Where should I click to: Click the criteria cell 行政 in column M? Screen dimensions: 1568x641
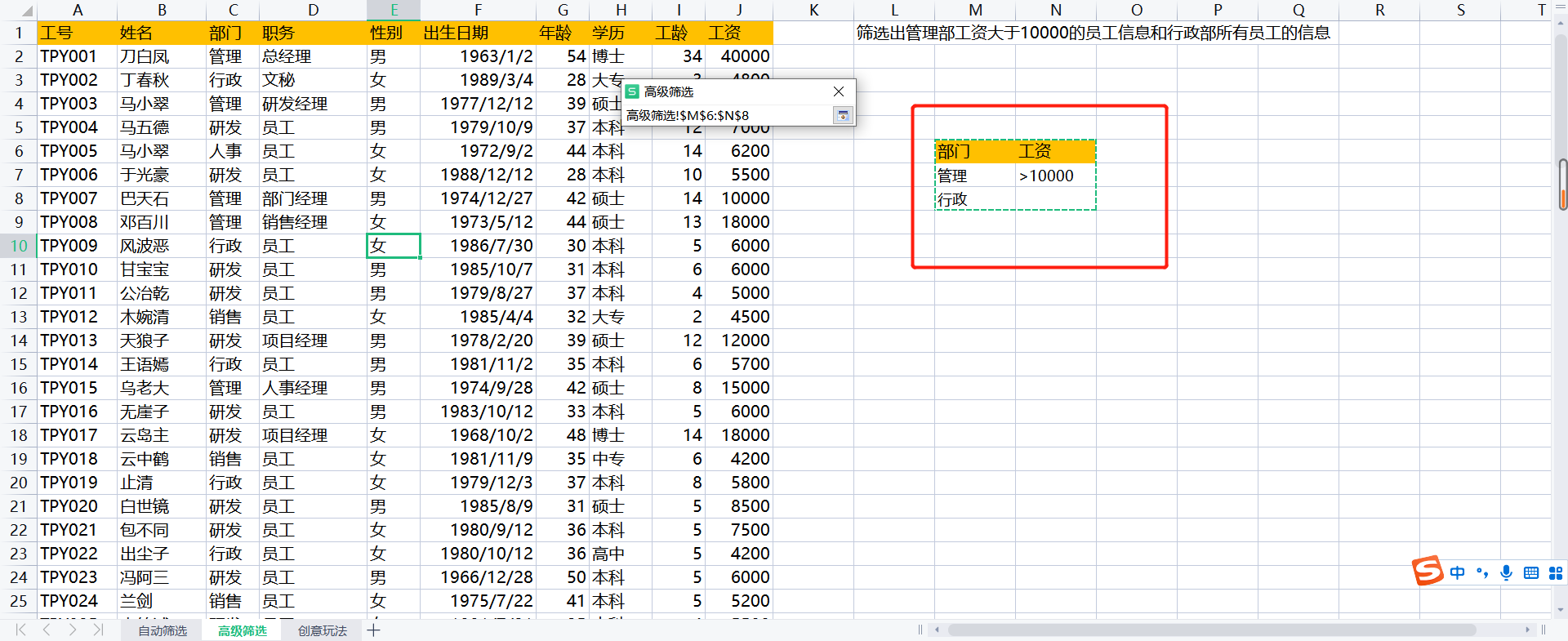click(975, 199)
